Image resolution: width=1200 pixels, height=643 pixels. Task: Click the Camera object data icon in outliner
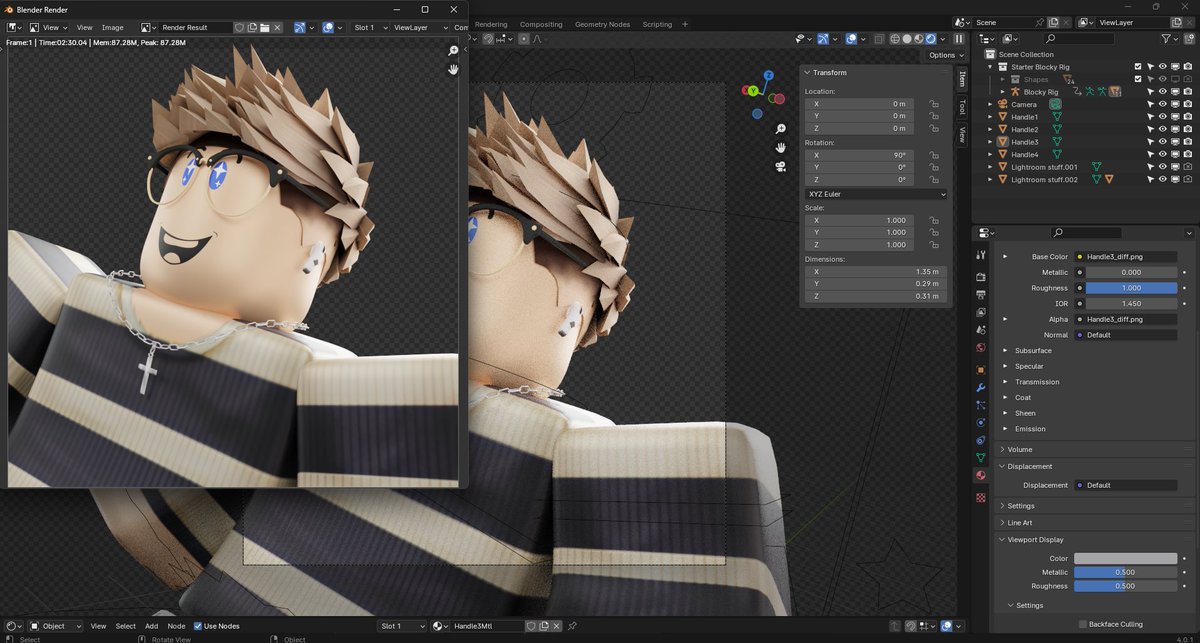point(1054,104)
